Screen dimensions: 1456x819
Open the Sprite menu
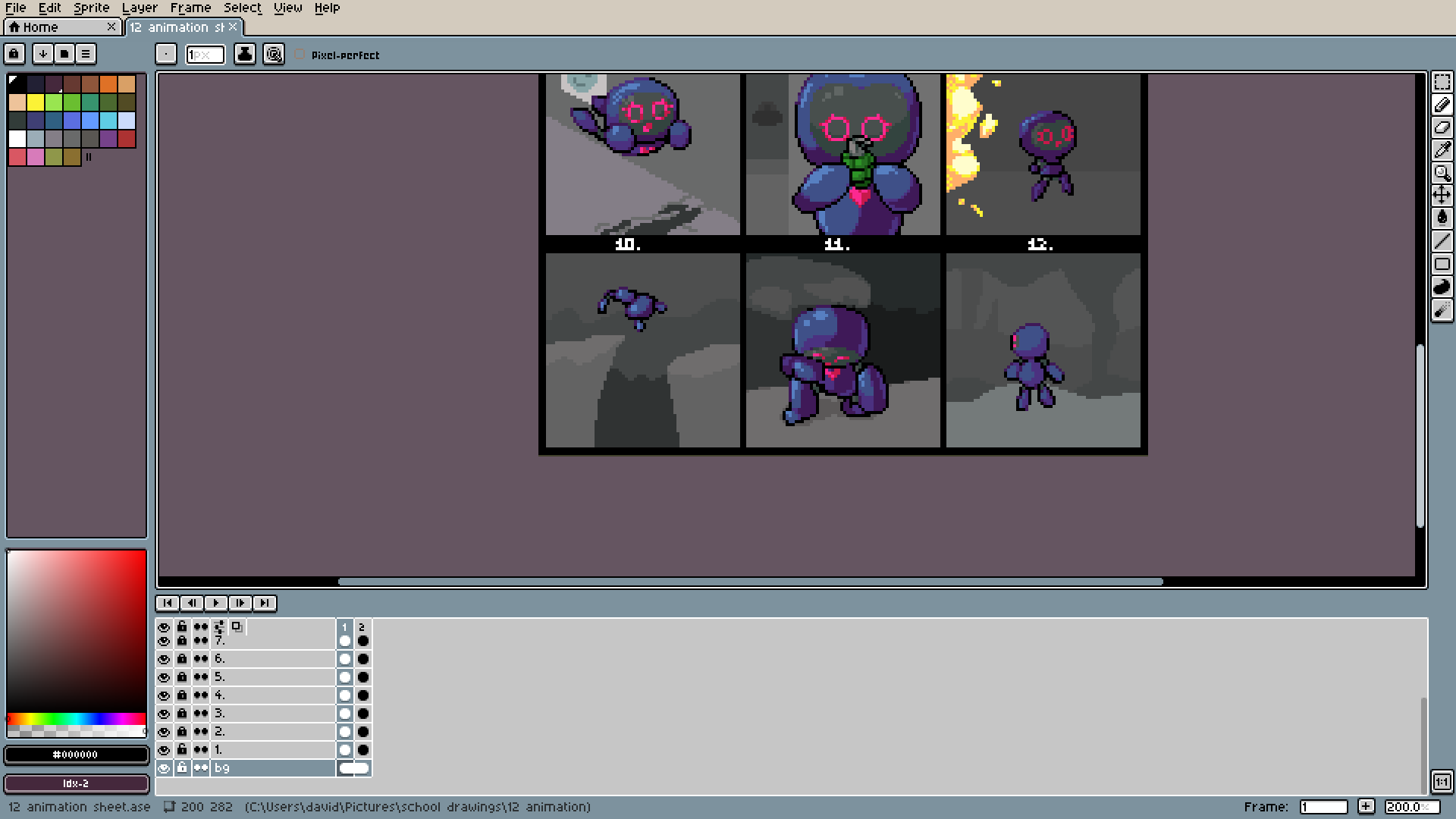tap(91, 8)
